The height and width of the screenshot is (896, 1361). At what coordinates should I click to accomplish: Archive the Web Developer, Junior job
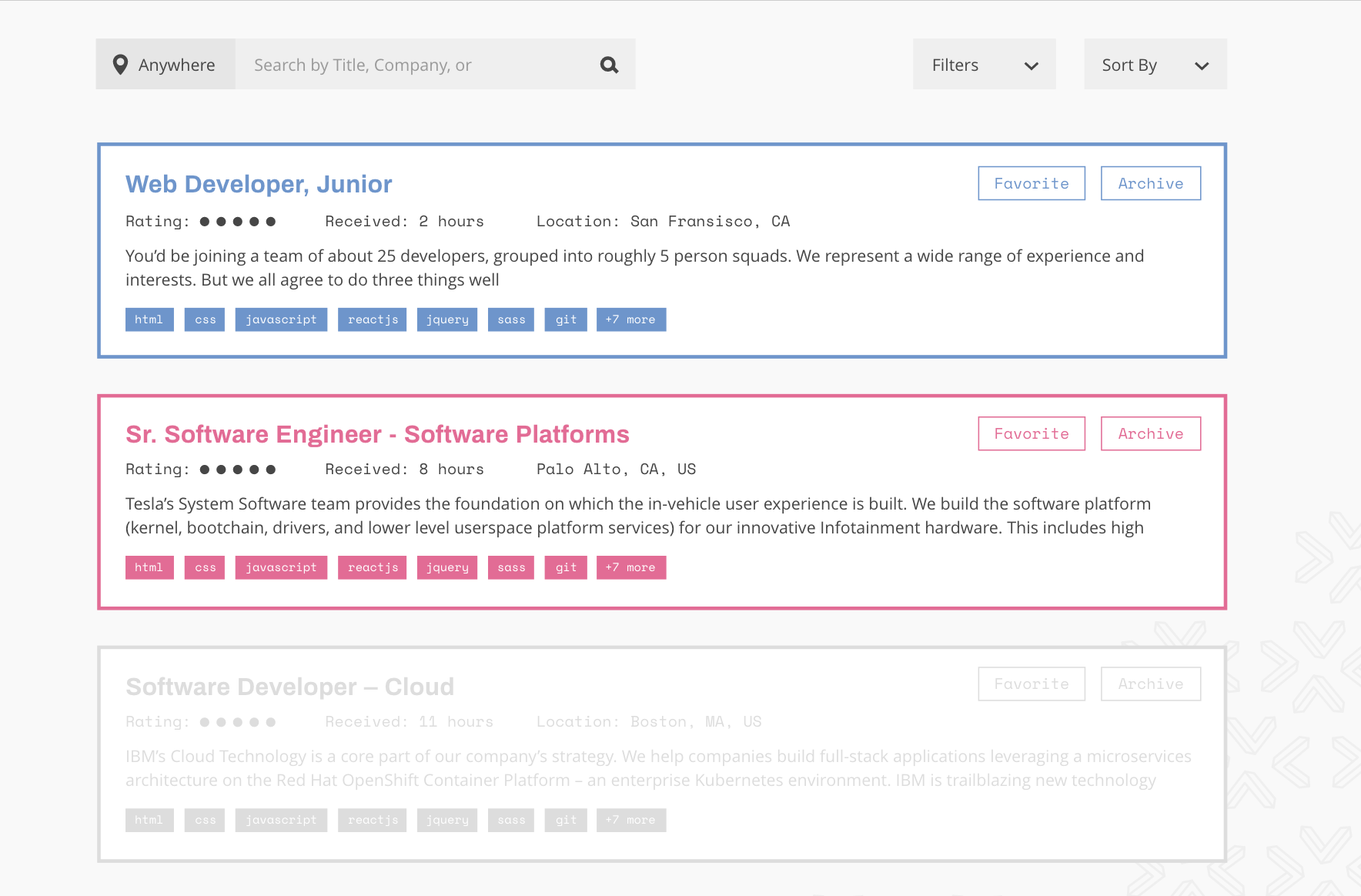[x=1150, y=183]
